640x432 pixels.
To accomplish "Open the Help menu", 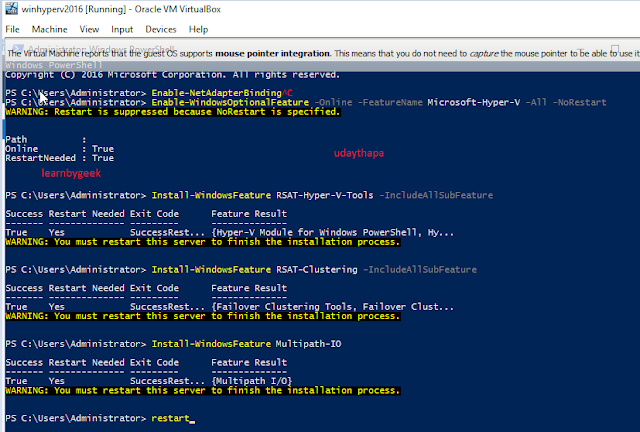I will click(x=198, y=29).
